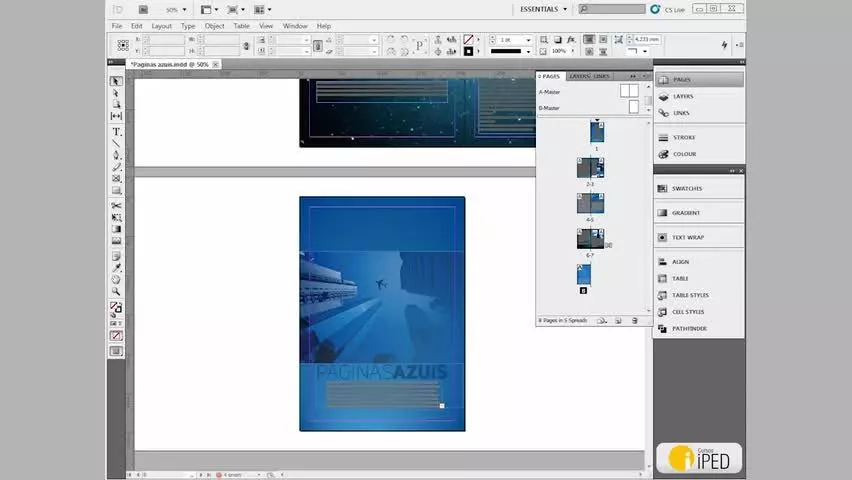Screen dimensions: 852x480
Task: Toggle constrain proportions link icon
Action: 246,46
